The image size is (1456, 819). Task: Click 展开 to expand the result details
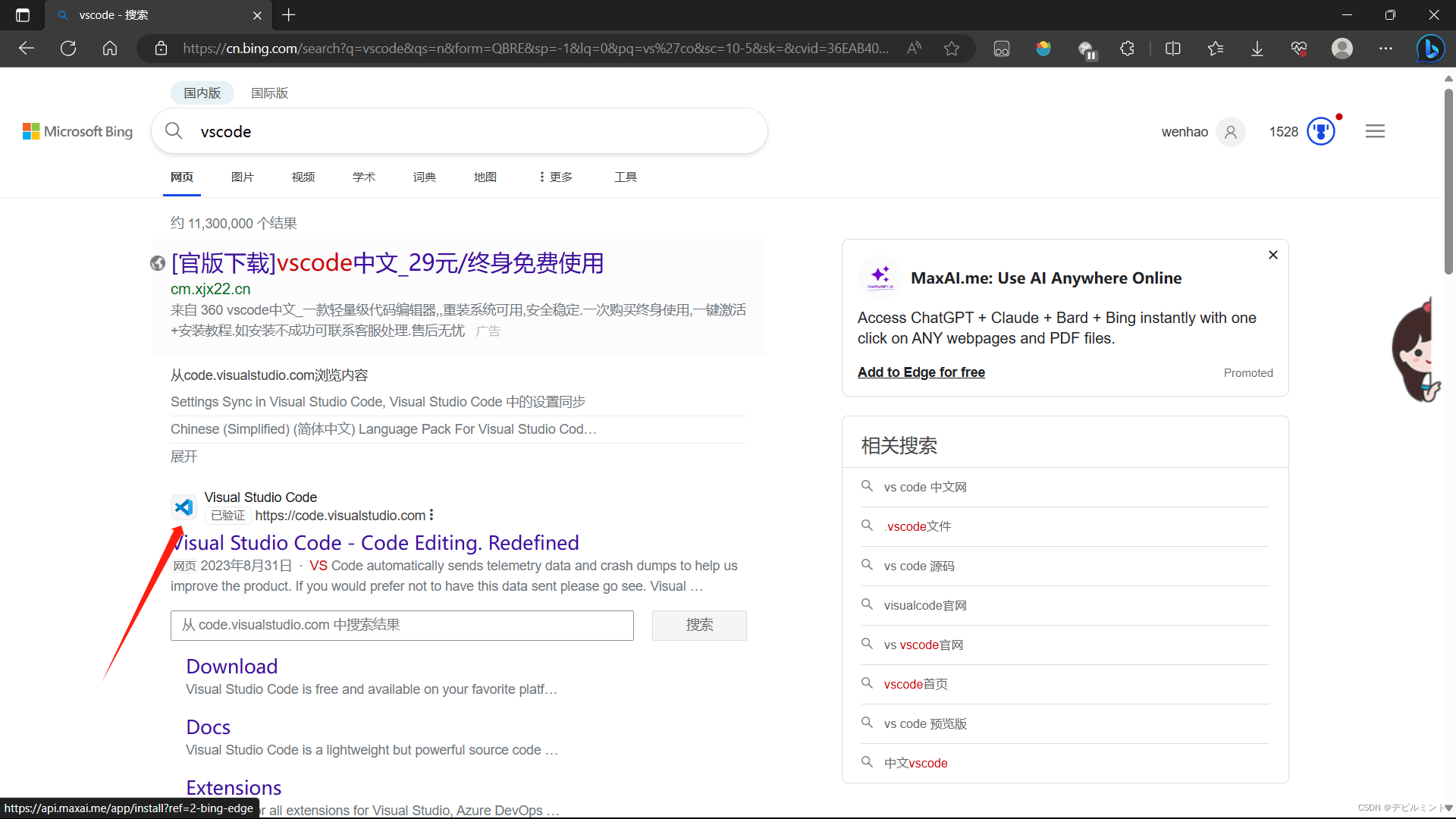pyautogui.click(x=184, y=456)
